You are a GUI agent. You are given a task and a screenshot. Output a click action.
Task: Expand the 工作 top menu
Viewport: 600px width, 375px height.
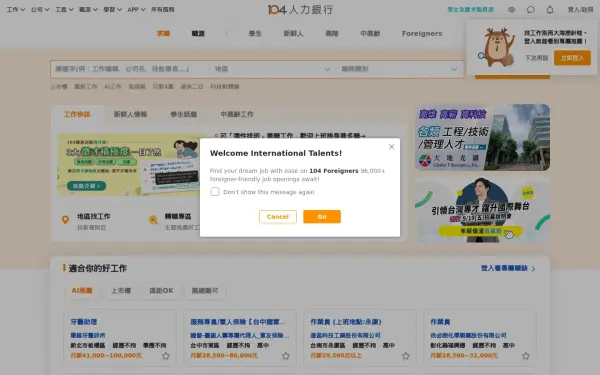coord(16,9)
